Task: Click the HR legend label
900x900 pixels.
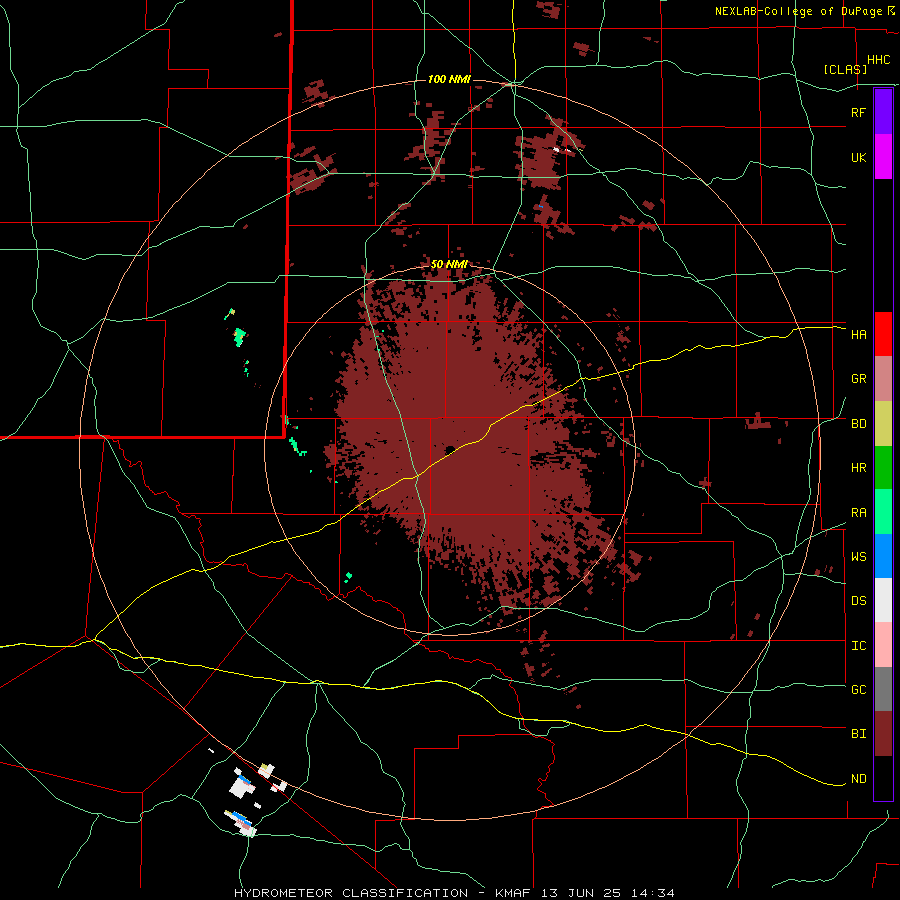Action: [x=858, y=468]
